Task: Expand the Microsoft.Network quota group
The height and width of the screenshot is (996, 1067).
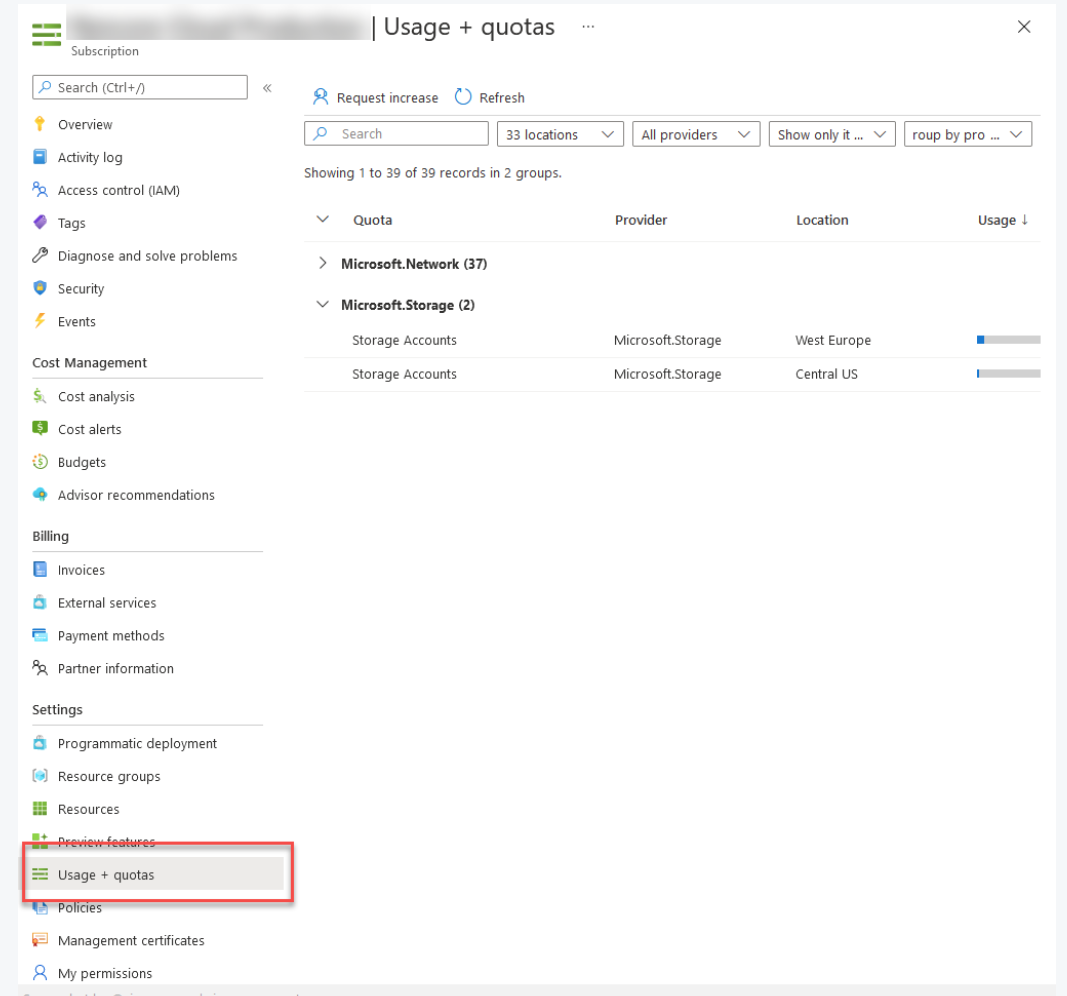Action: tap(324, 263)
